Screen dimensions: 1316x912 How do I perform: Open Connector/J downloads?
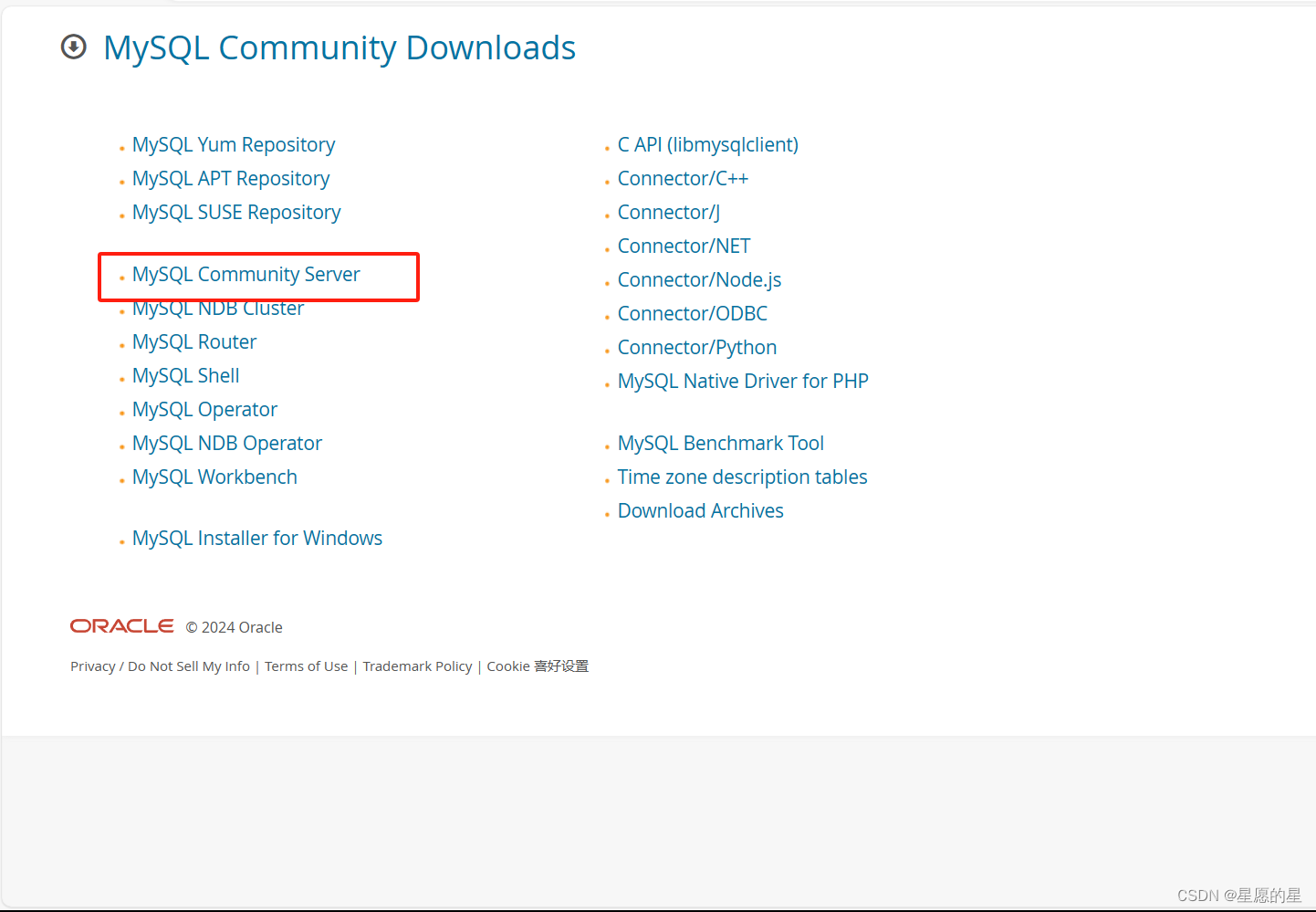point(669,212)
